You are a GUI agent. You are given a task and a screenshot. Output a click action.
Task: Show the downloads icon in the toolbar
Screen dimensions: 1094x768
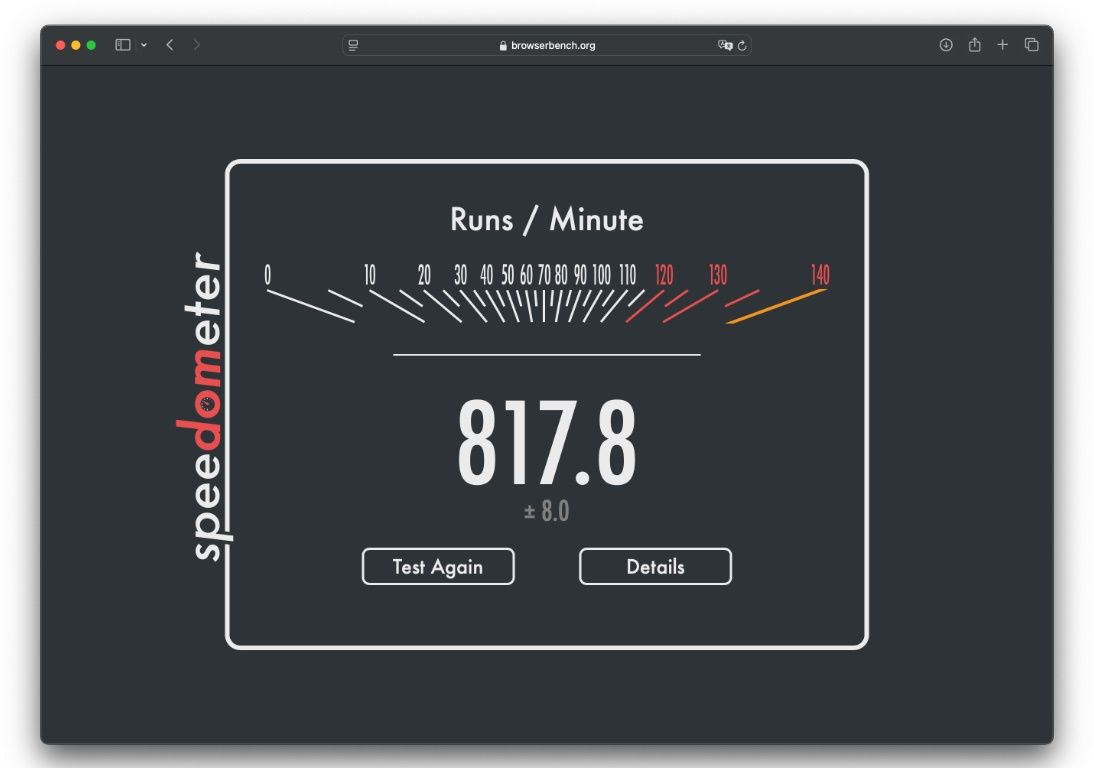946,45
